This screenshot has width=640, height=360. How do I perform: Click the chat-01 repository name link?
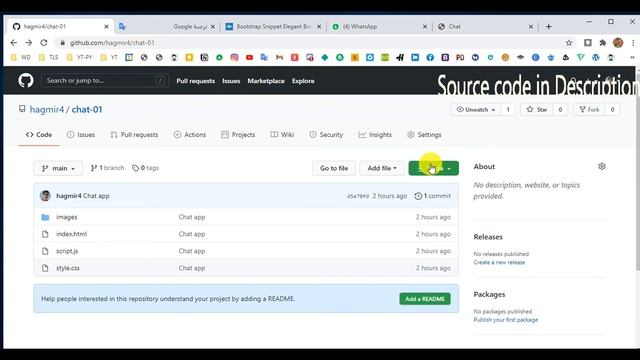click(87, 109)
